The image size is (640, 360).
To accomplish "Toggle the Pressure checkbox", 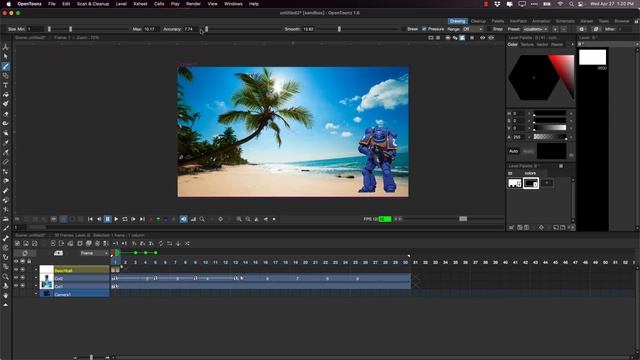I will click(424, 29).
